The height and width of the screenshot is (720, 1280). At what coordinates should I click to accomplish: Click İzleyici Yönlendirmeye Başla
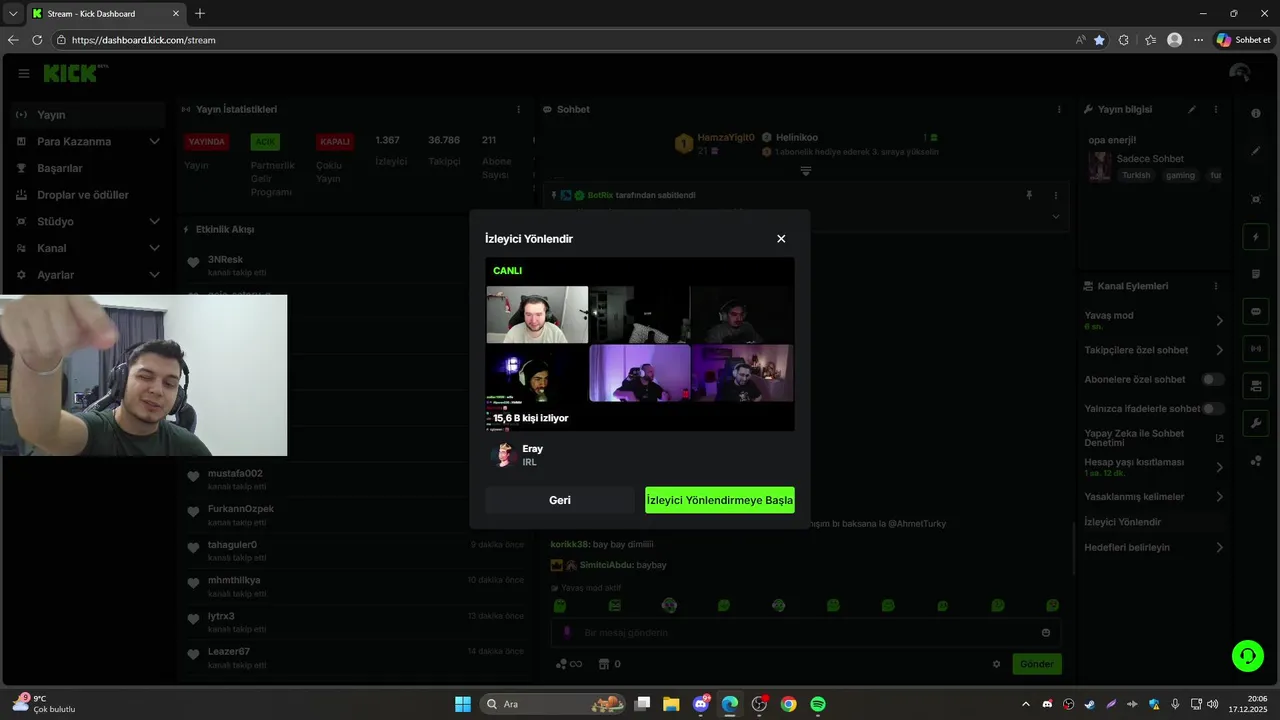click(720, 500)
